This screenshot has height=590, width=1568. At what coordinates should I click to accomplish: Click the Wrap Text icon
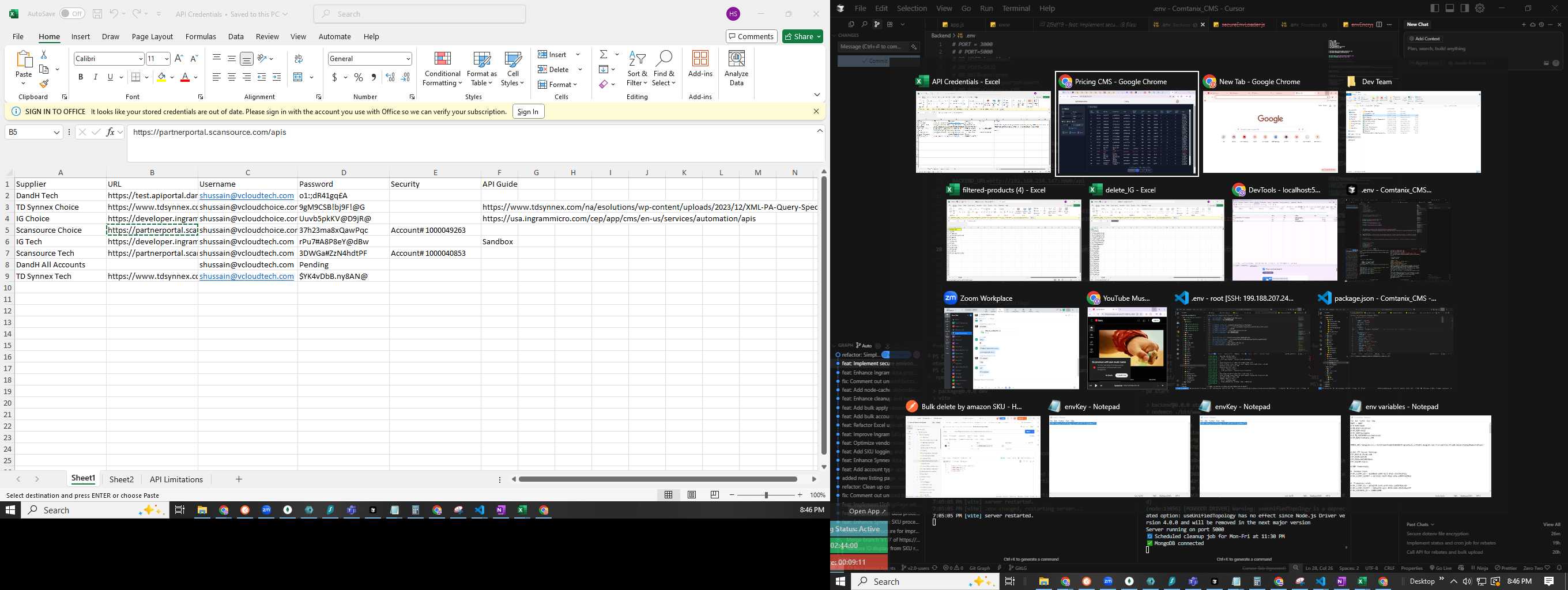tap(298, 58)
